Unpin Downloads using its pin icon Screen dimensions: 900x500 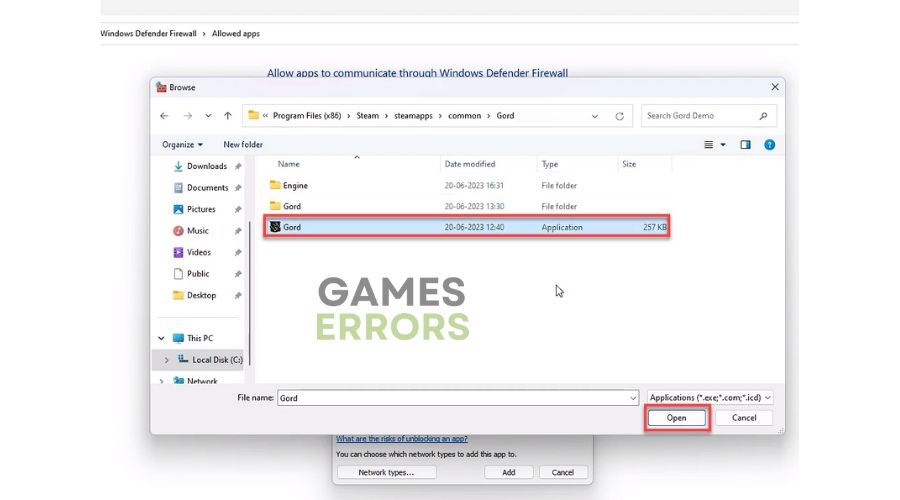pyautogui.click(x=238, y=166)
